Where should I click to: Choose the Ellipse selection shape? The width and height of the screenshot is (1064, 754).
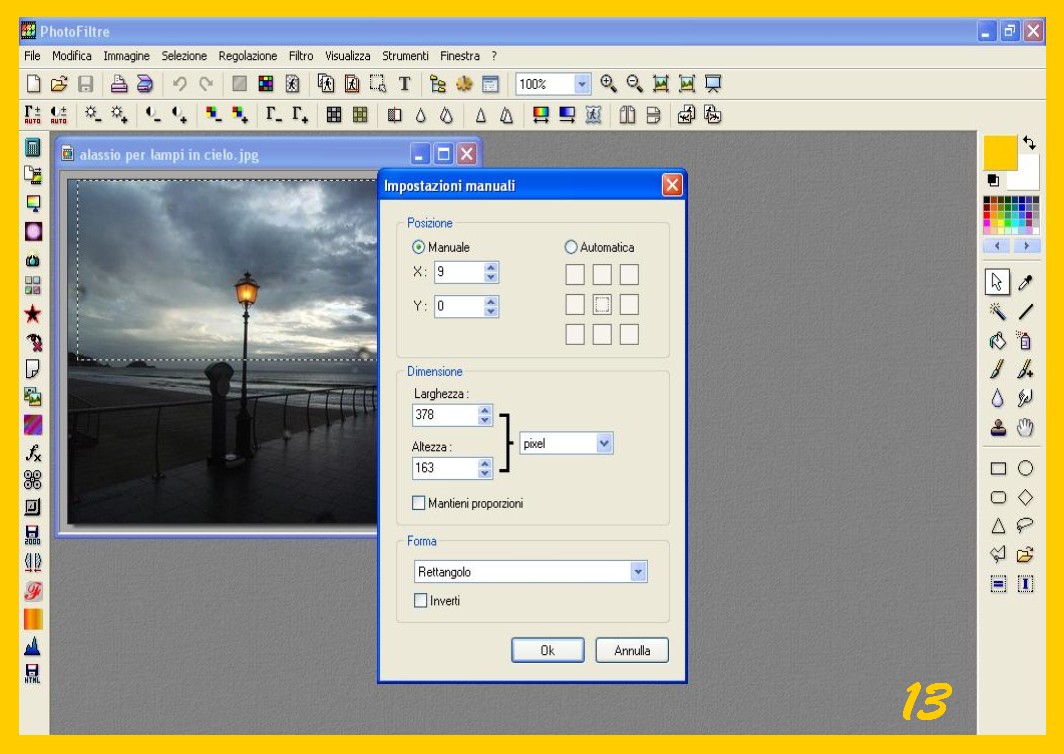pyautogui.click(x=1025, y=468)
